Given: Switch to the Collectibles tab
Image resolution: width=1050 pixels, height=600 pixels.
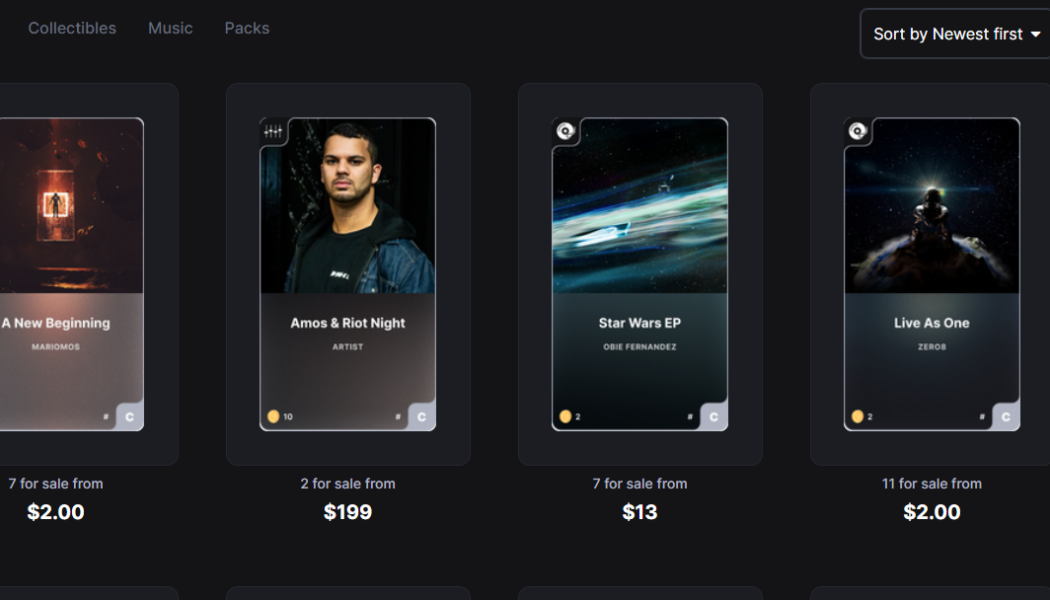Looking at the screenshot, I should [72, 28].
